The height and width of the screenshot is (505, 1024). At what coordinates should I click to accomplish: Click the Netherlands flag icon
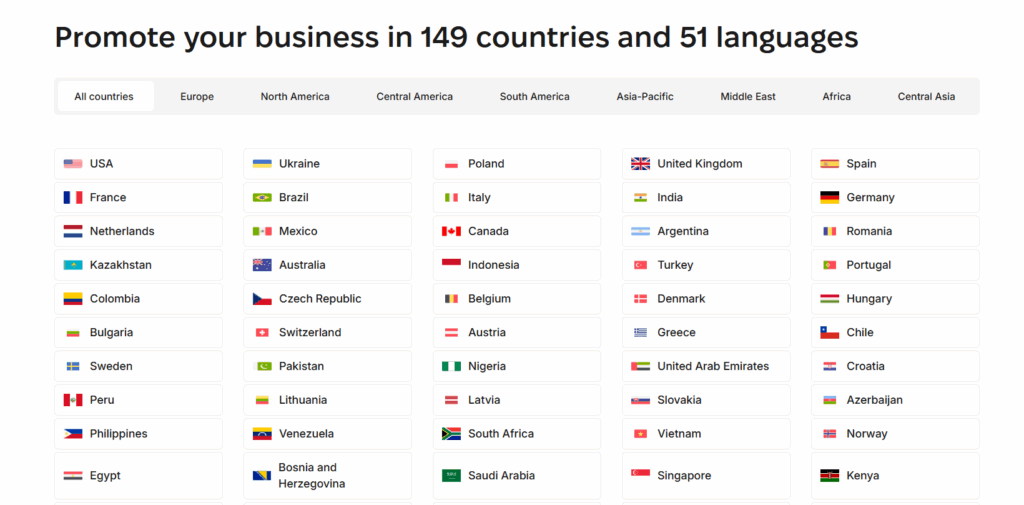coord(72,231)
